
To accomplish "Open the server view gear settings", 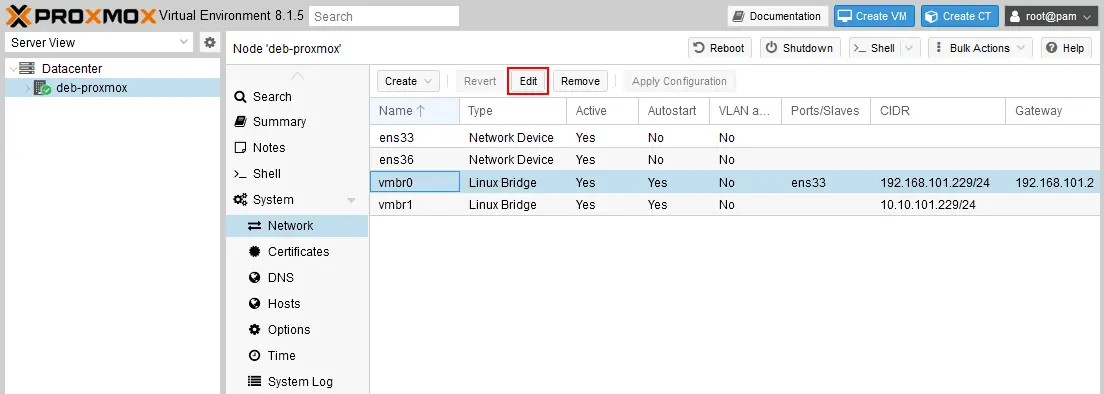I will point(210,42).
